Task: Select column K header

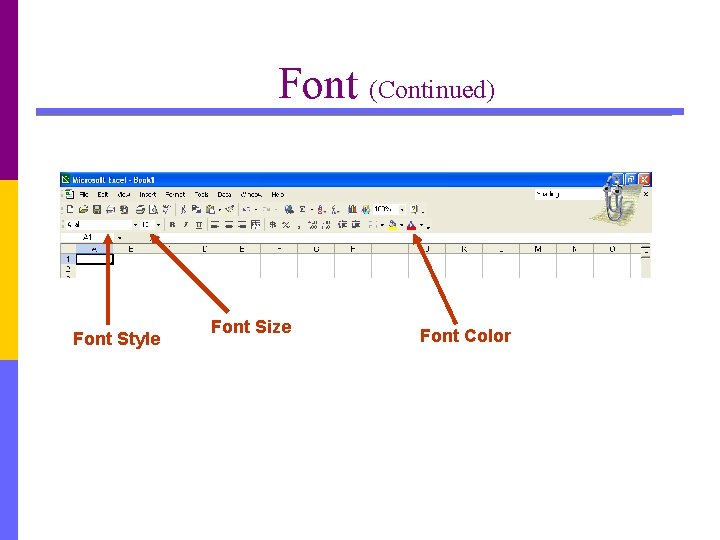Action: tap(464, 249)
